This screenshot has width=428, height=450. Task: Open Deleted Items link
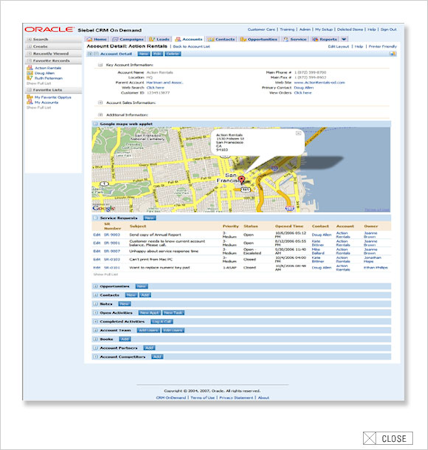tap(350, 30)
